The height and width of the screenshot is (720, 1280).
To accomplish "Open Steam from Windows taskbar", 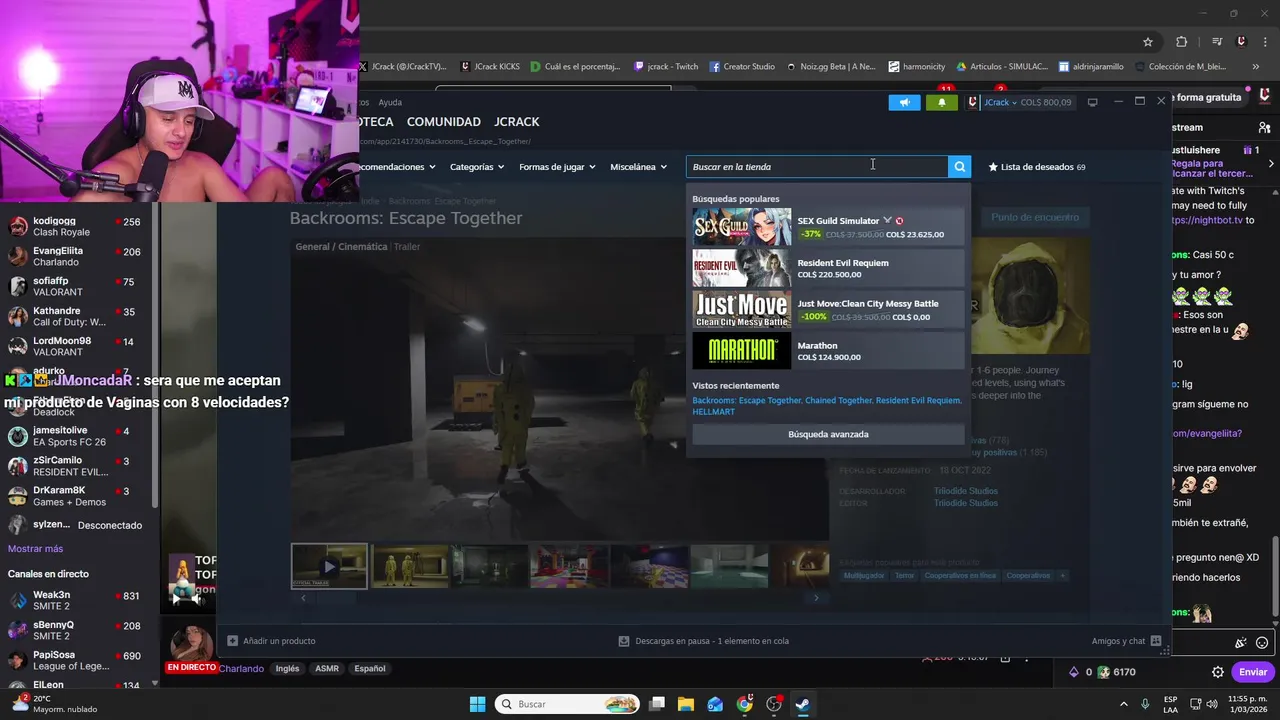I will (802, 704).
